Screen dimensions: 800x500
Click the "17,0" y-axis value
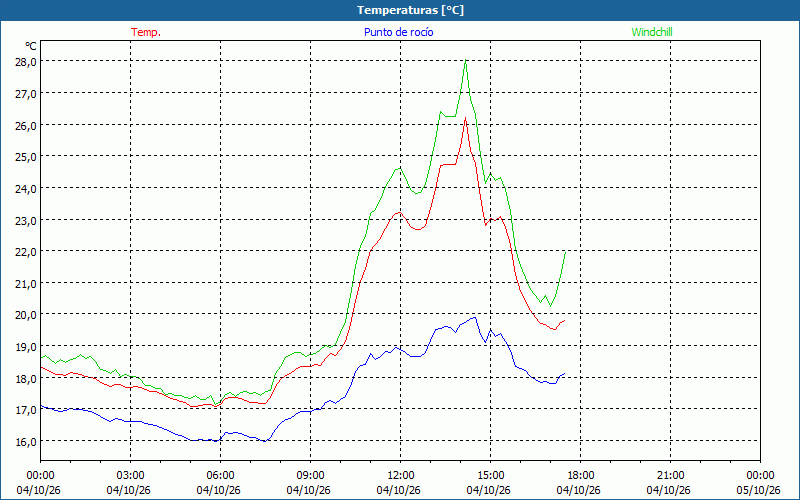point(26,410)
